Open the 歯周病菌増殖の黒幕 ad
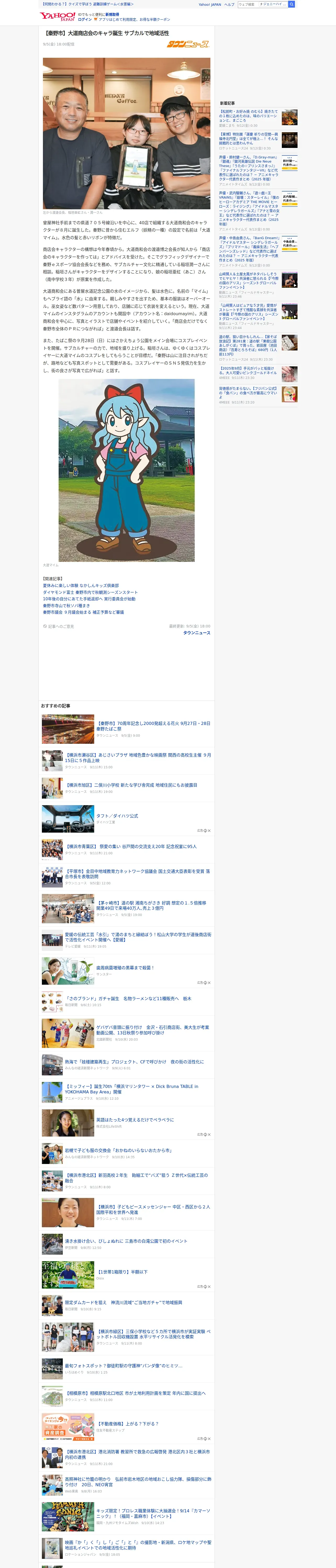The width and height of the screenshot is (336, 1568). coord(125,967)
